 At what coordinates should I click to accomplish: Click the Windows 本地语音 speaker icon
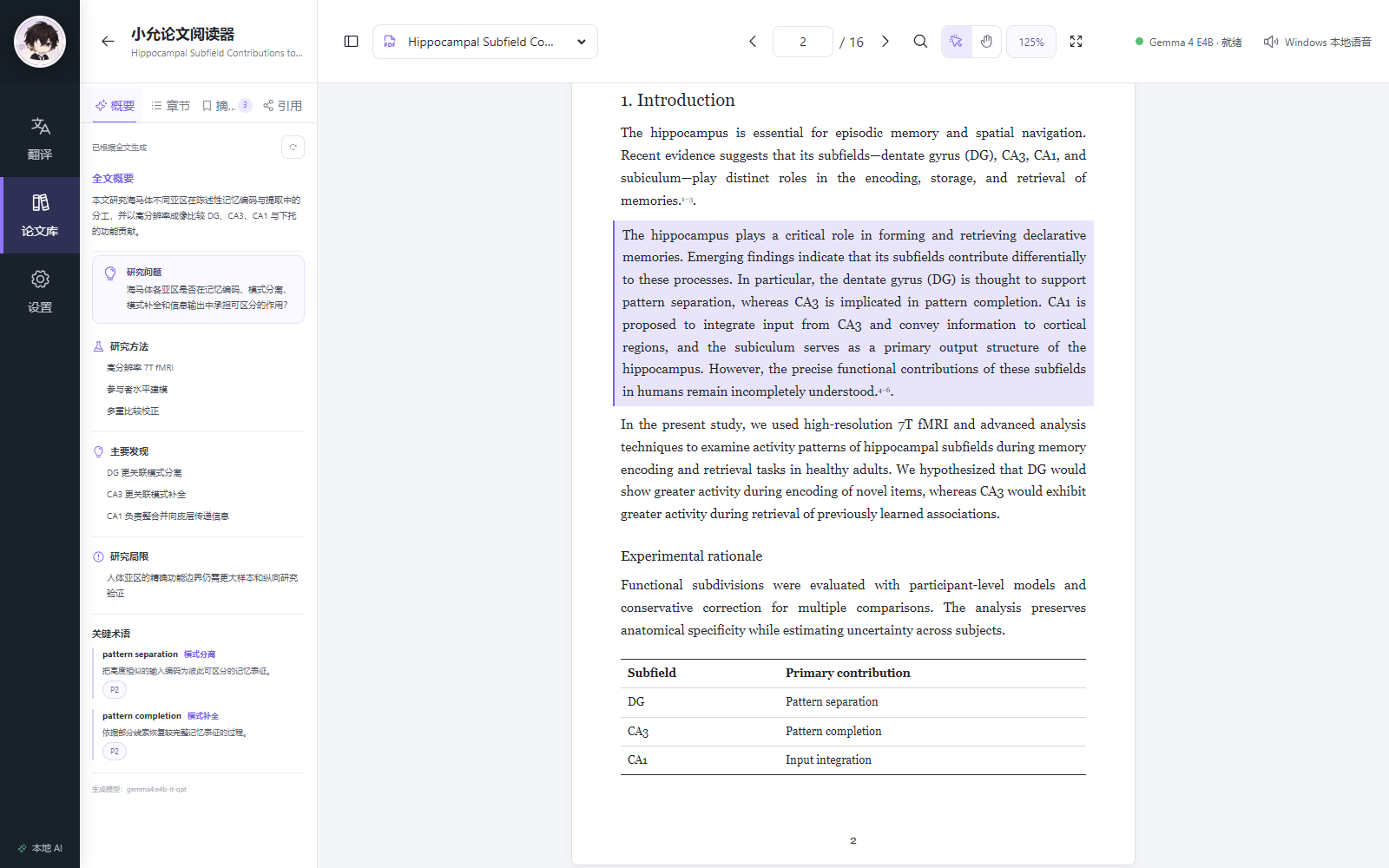1271,42
